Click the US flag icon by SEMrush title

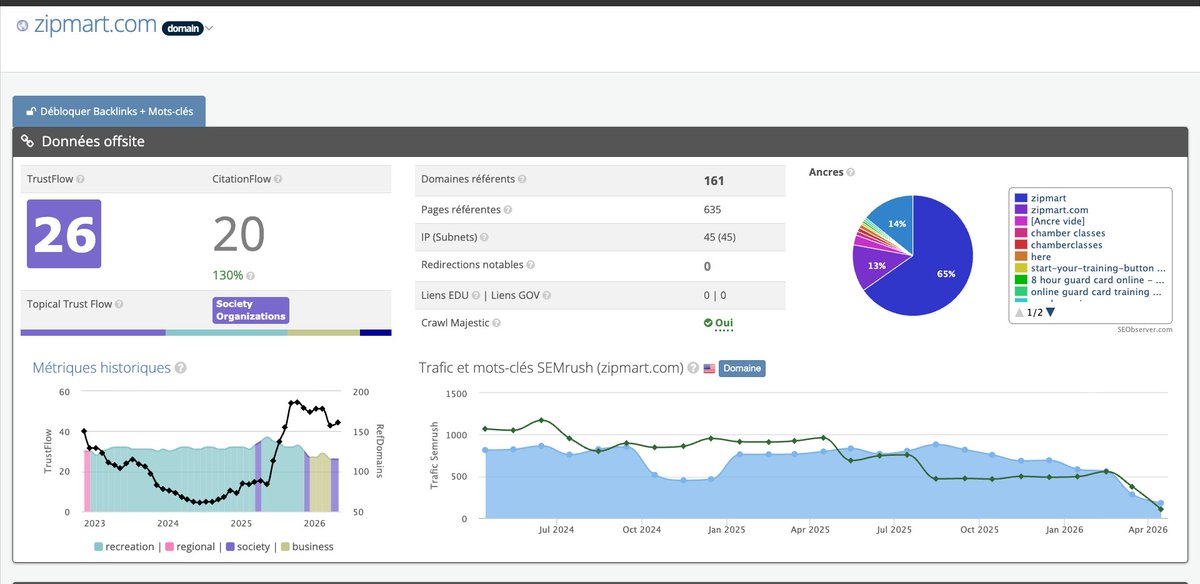(709, 368)
